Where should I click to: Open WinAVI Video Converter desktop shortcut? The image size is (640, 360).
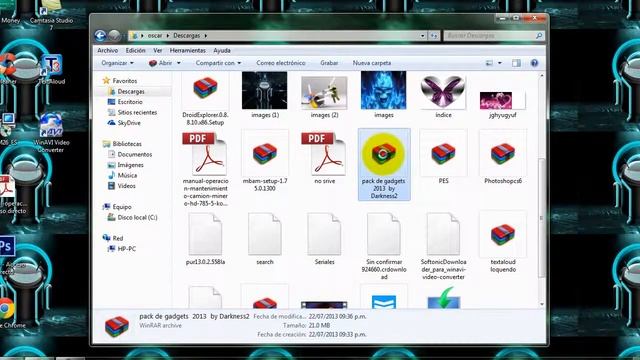[51, 133]
